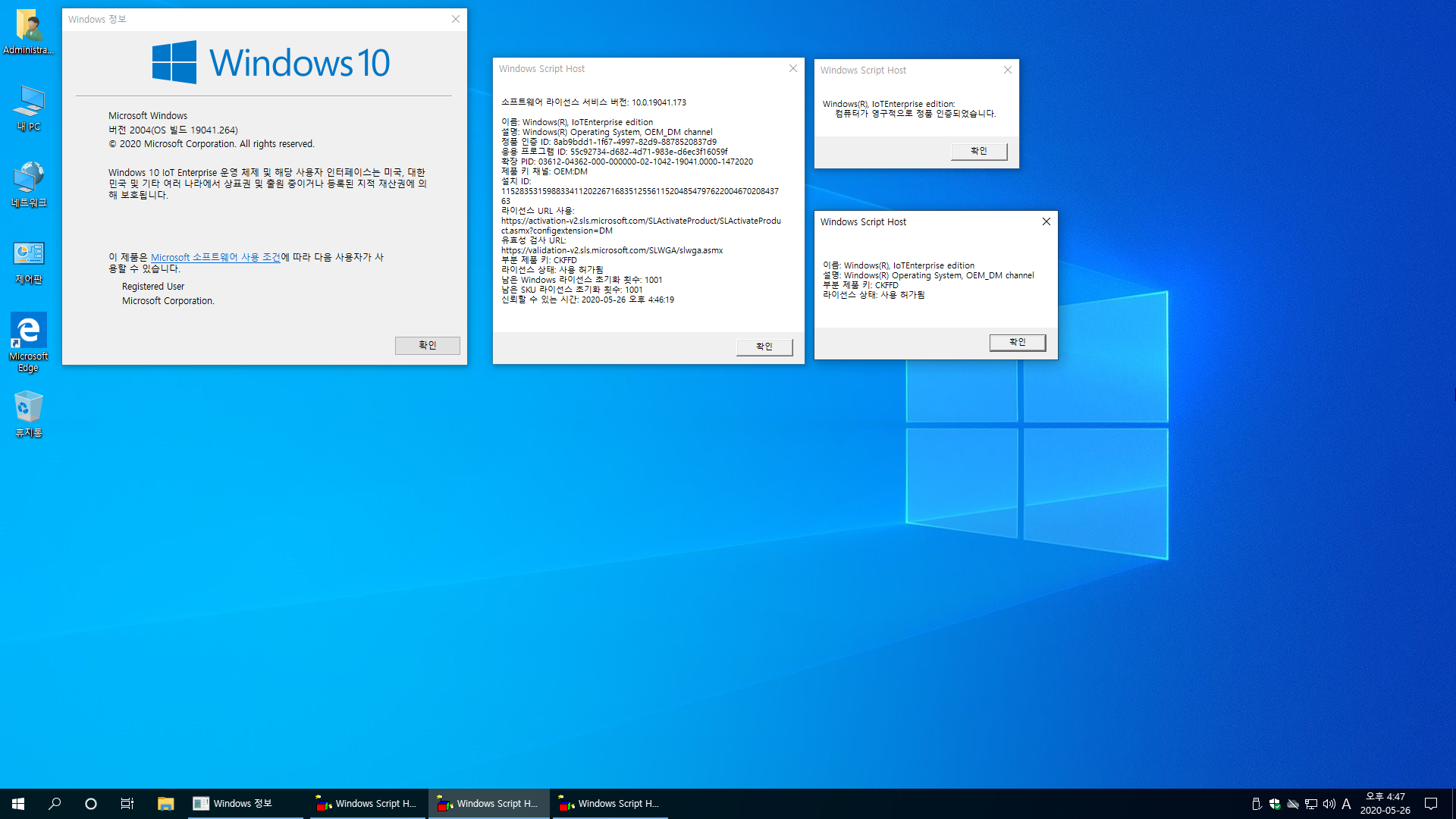This screenshot has width=1456, height=819.
Task: Click the 부분 제품 키: CKFFD line in small dialog
Action: click(x=861, y=285)
